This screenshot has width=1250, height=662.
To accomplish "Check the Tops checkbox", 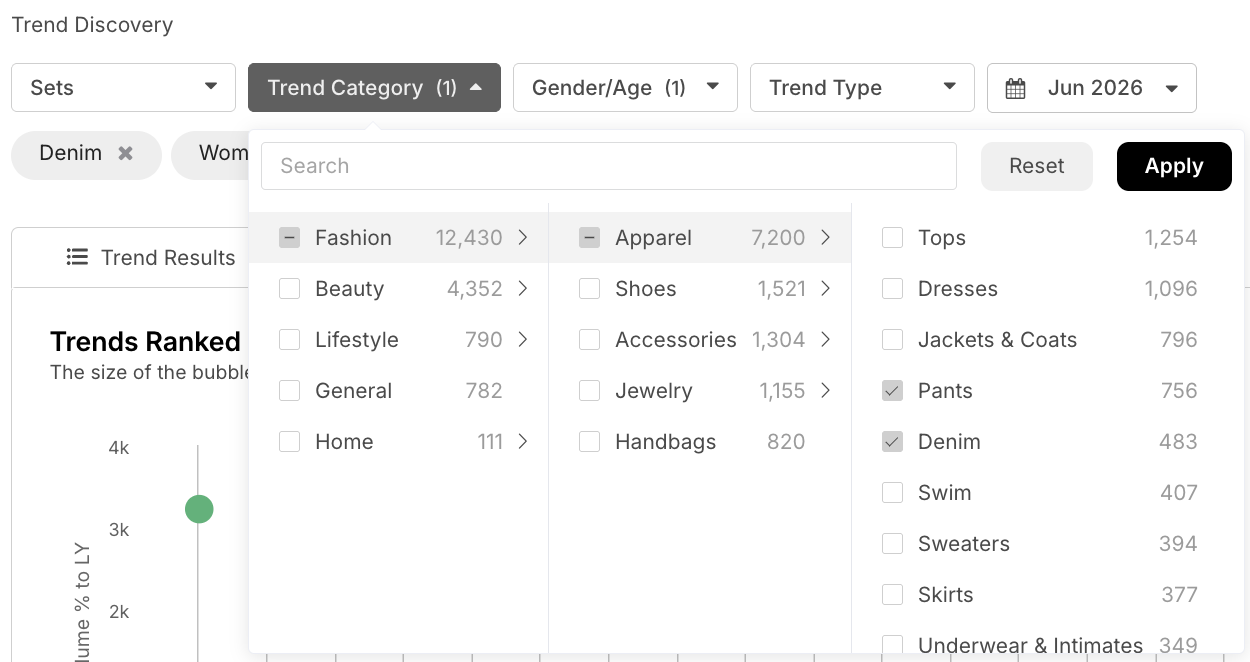I will pyautogui.click(x=892, y=238).
